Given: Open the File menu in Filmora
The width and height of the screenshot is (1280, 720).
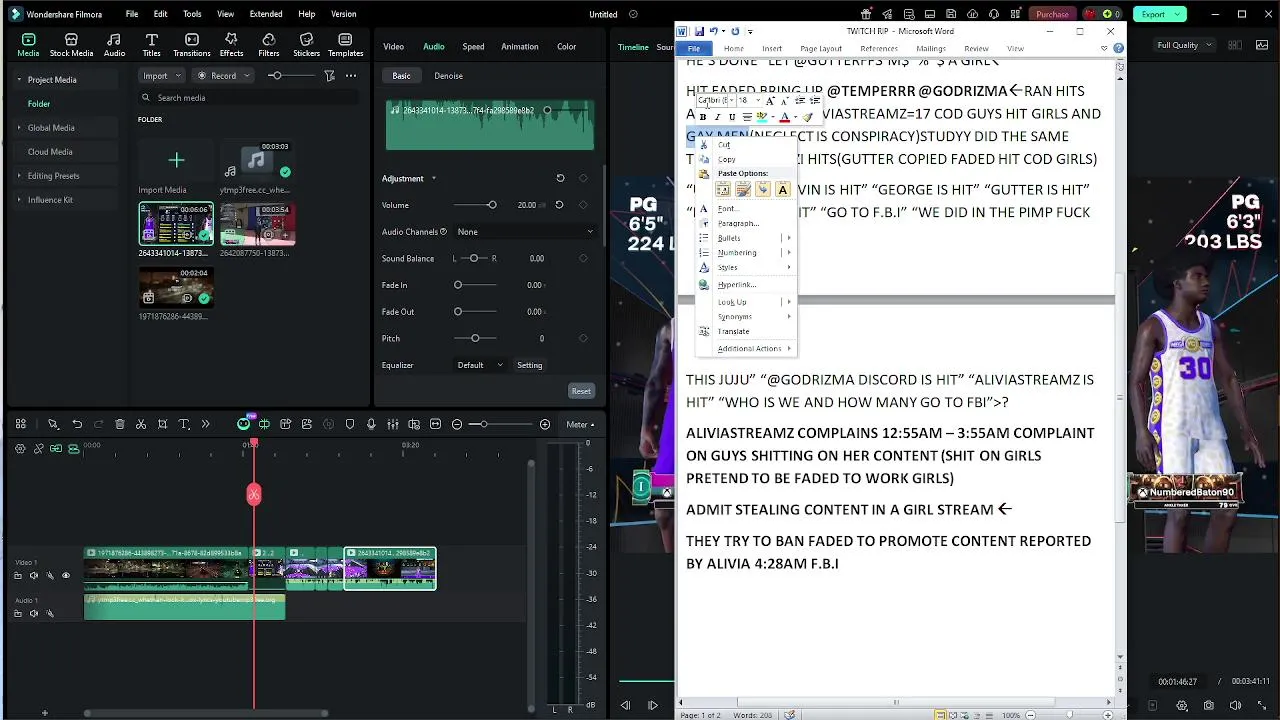Looking at the screenshot, I should 132,14.
